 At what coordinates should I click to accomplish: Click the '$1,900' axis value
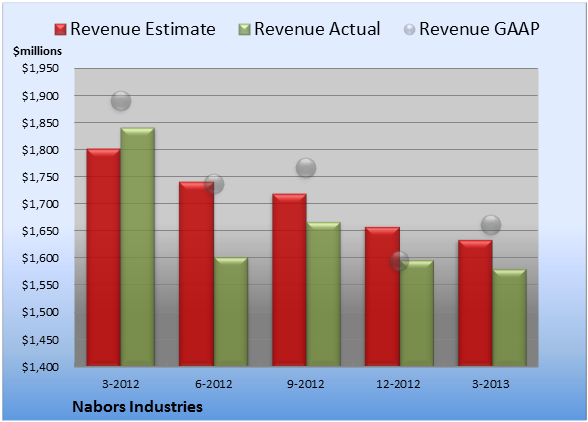tap(40, 96)
